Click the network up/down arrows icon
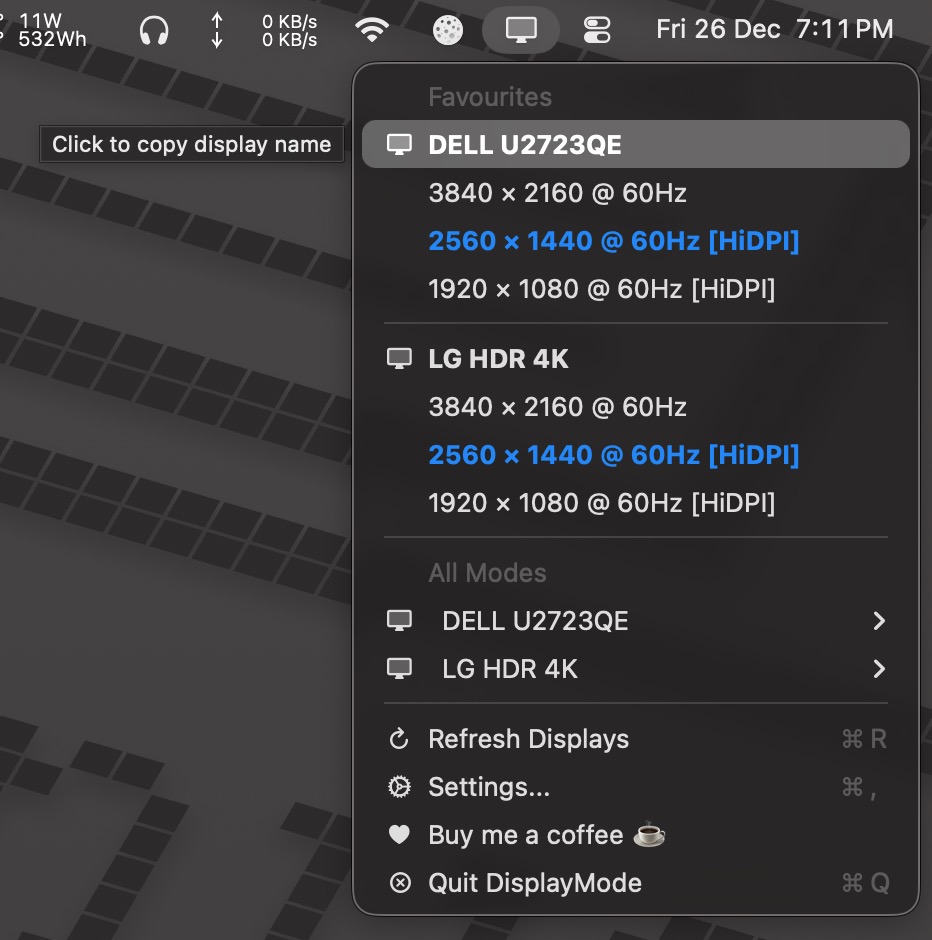This screenshot has height=940, width=932. 217,30
